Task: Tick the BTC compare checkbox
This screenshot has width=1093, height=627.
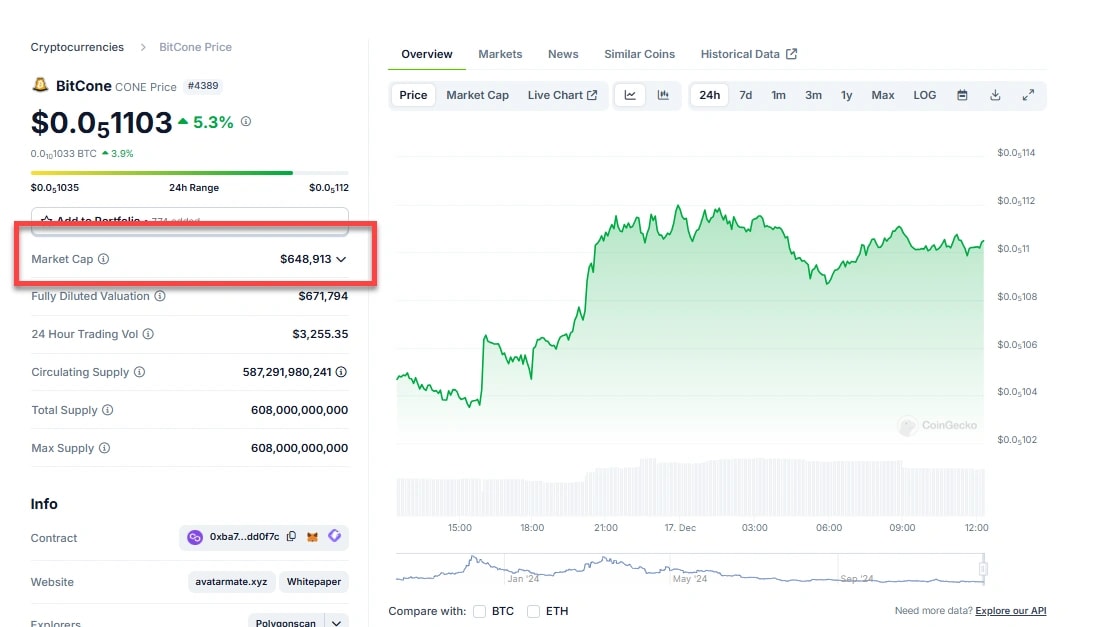Action: pyautogui.click(x=480, y=611)
